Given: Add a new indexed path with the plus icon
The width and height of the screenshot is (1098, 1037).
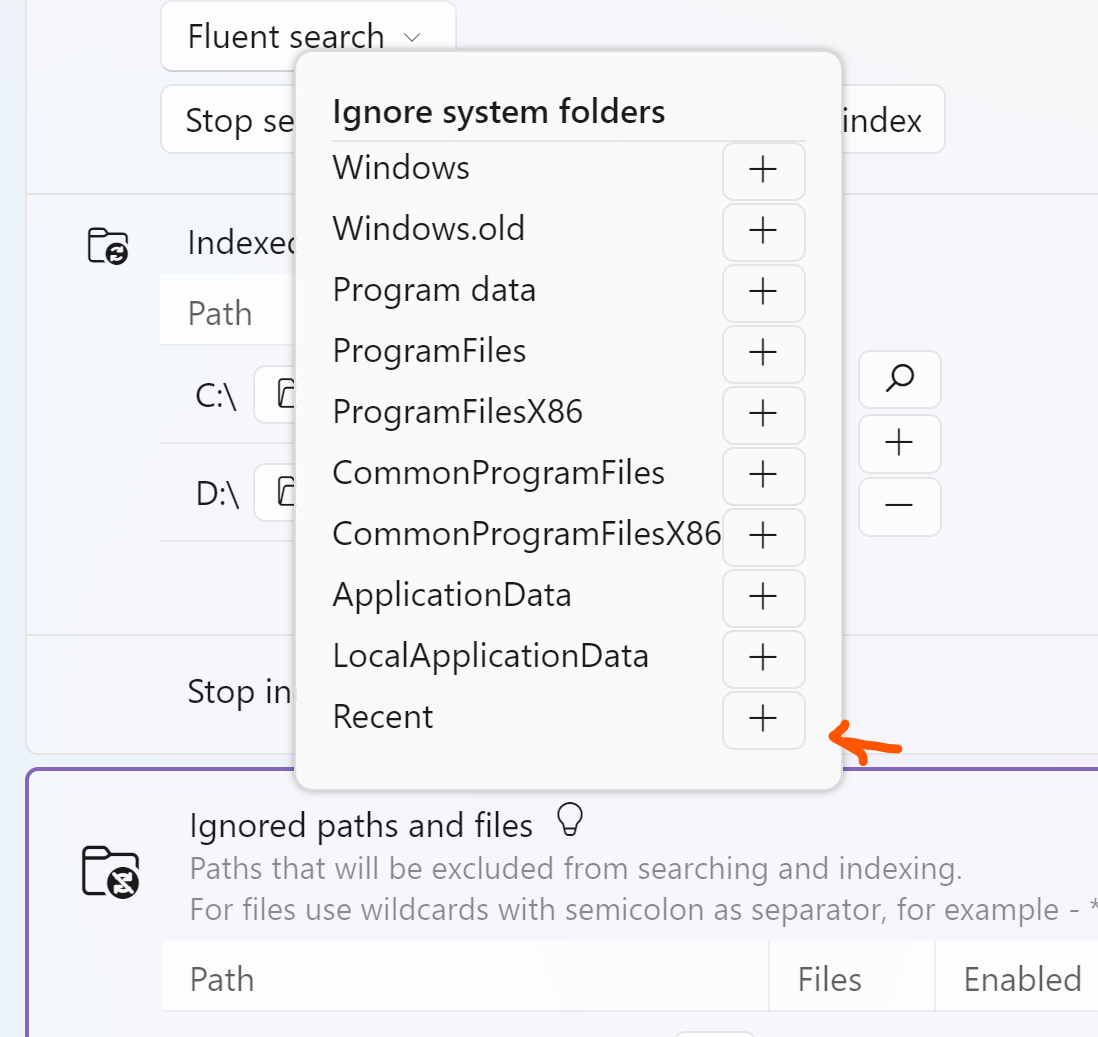Looking at the screenshot, I should [898, 444].
